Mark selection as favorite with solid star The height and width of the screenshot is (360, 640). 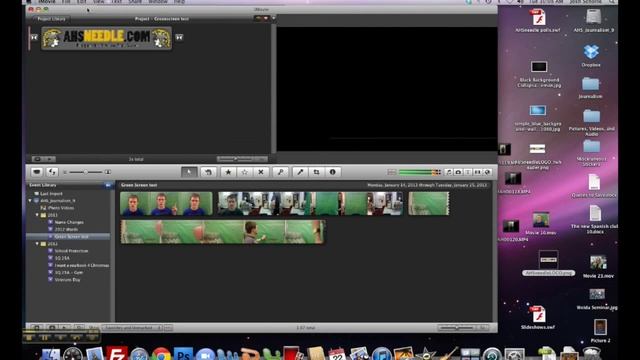tap(228, 172)
